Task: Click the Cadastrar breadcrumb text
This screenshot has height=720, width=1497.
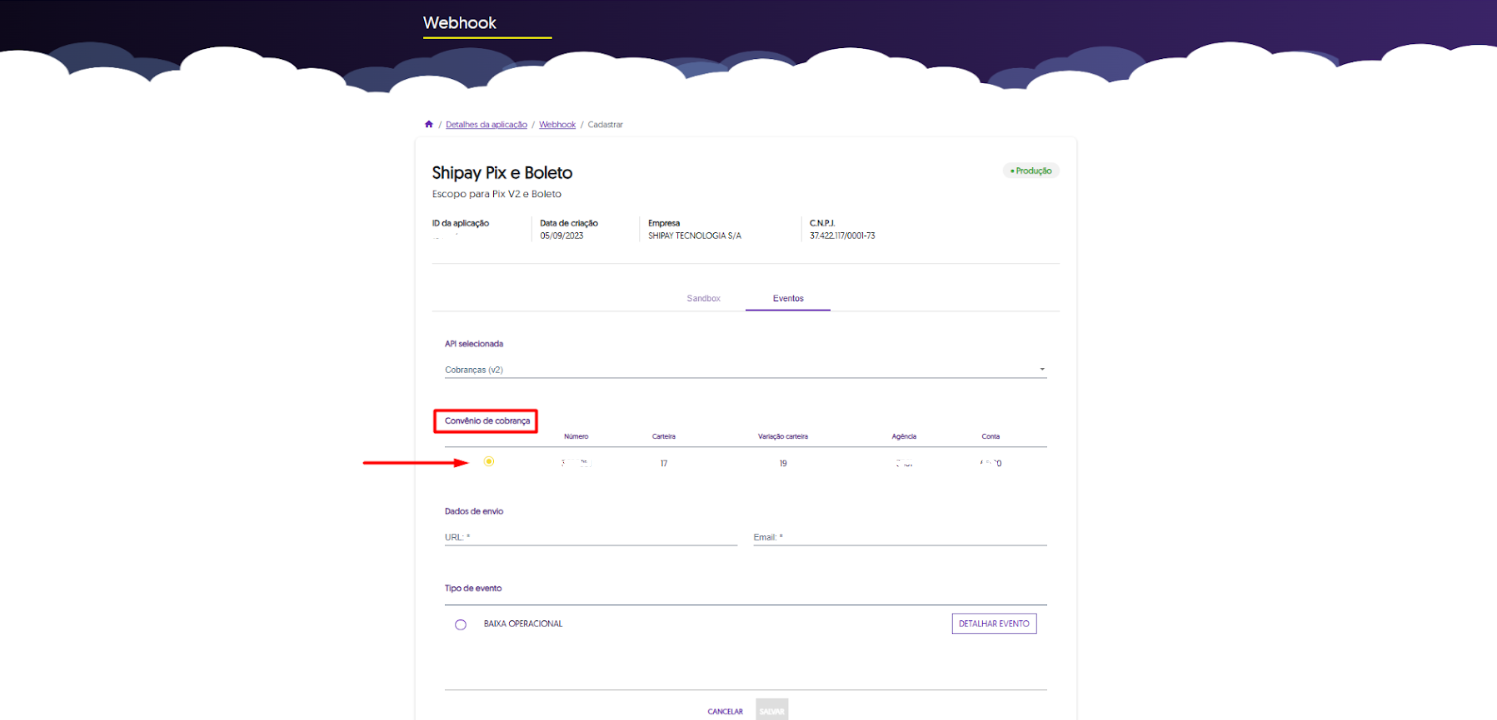Action: pyautogui.click(x=606, y=124)
